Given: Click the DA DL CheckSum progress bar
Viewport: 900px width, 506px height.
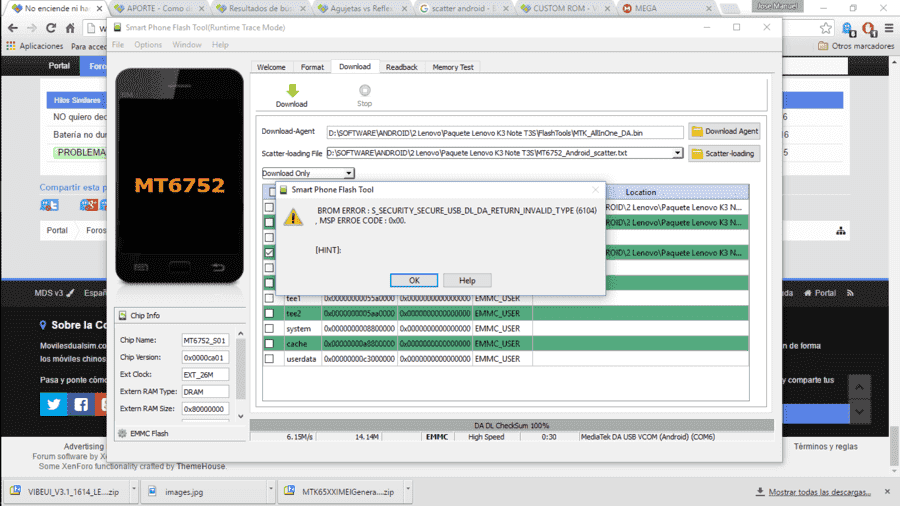Looking at the screenshot, I should click(x=511, y=426).
